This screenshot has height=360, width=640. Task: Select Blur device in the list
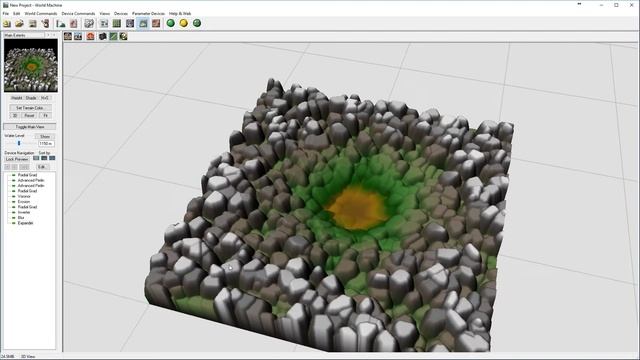tap(21, 218)
